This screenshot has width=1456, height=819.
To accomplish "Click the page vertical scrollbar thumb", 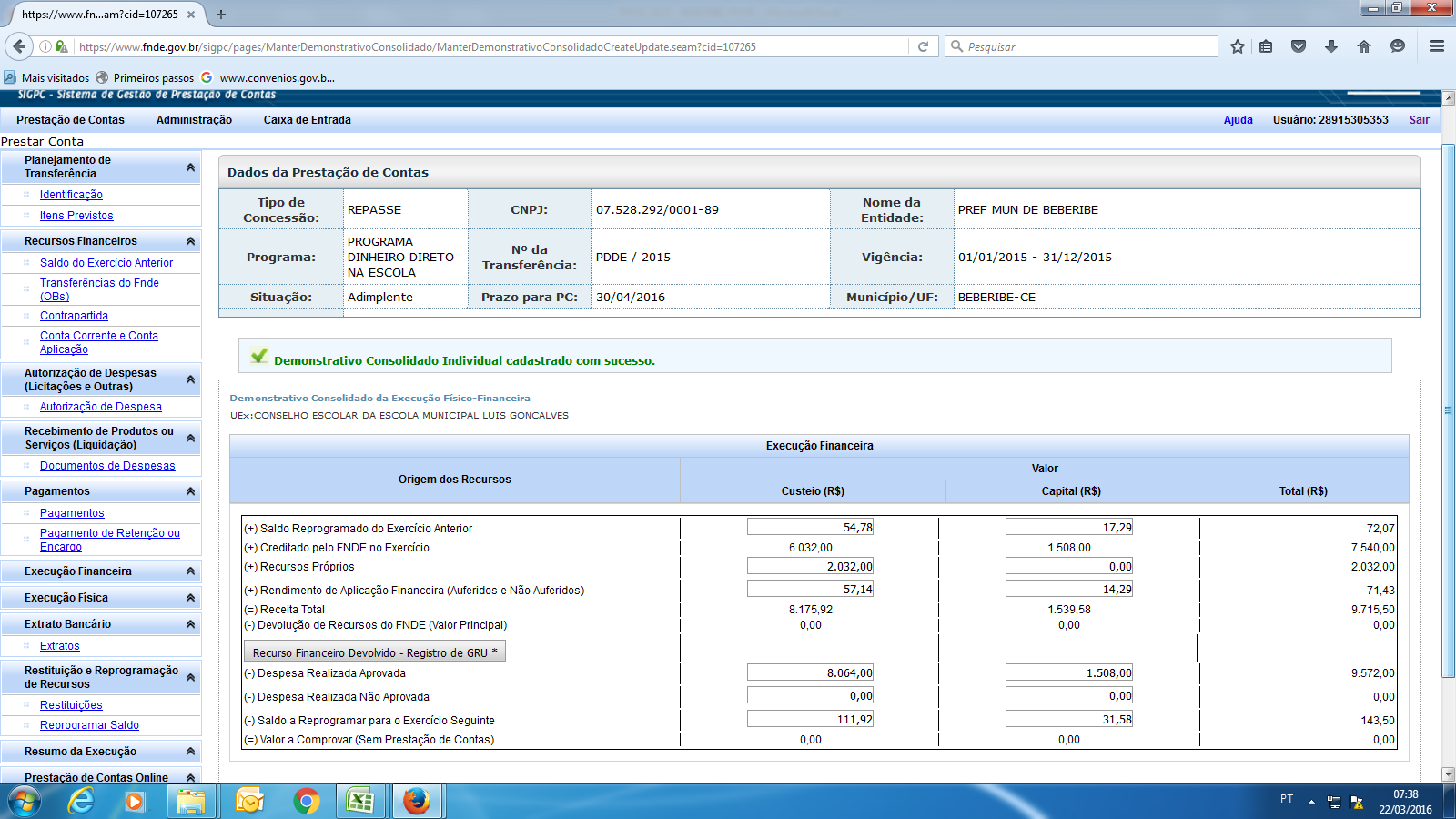I will (1448, 409).
